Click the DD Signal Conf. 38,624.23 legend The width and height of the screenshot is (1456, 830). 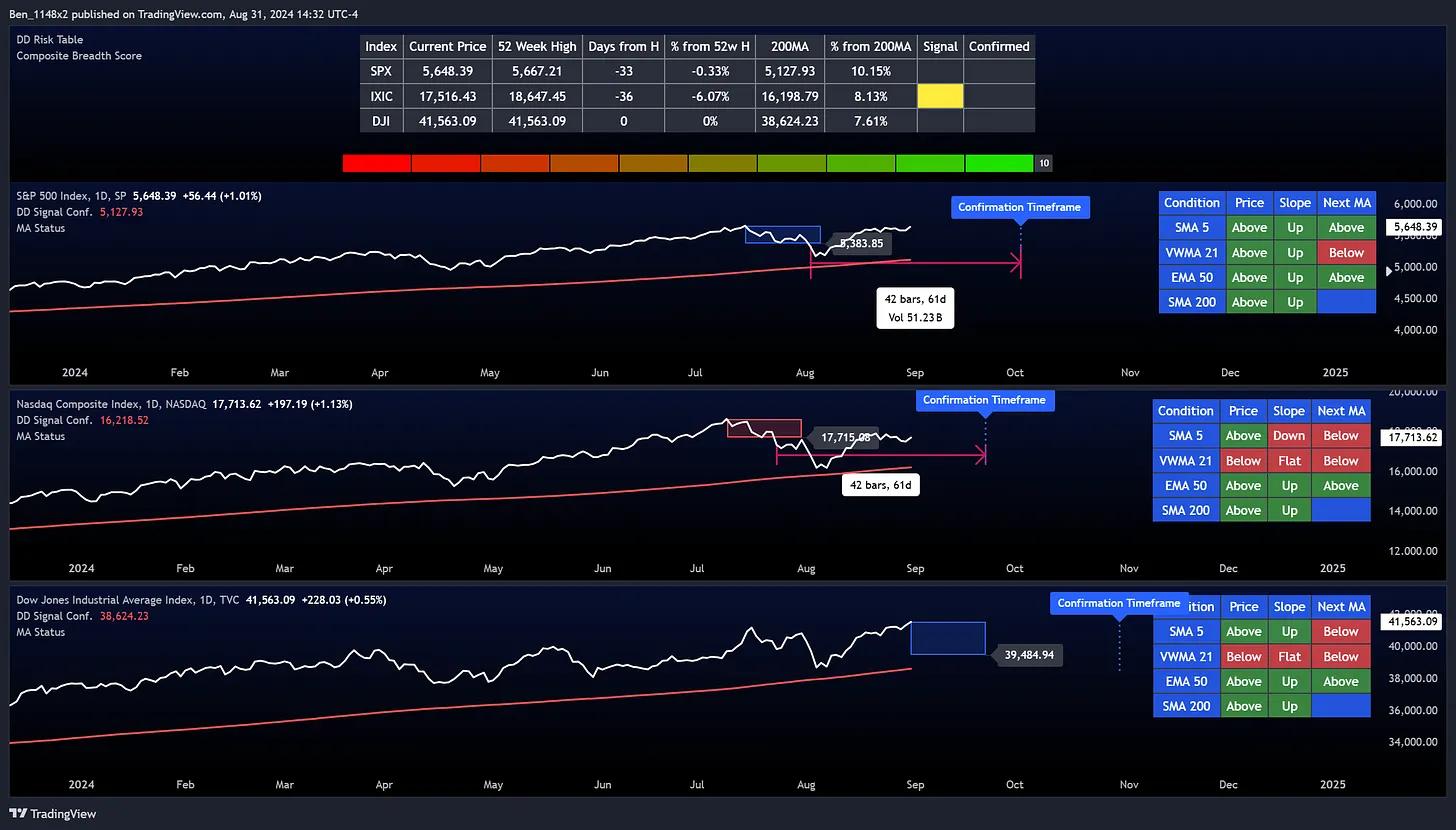(82, 616)
